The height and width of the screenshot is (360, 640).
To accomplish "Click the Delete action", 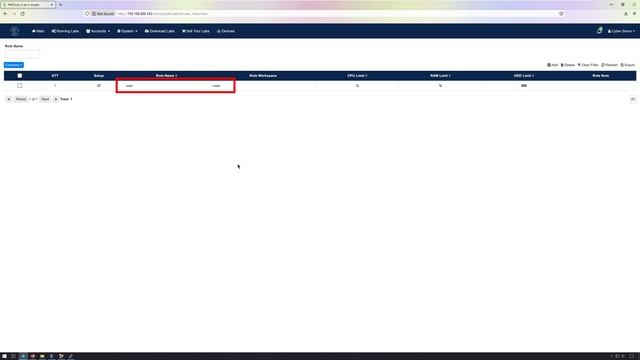I will click(x=568, y=65).
